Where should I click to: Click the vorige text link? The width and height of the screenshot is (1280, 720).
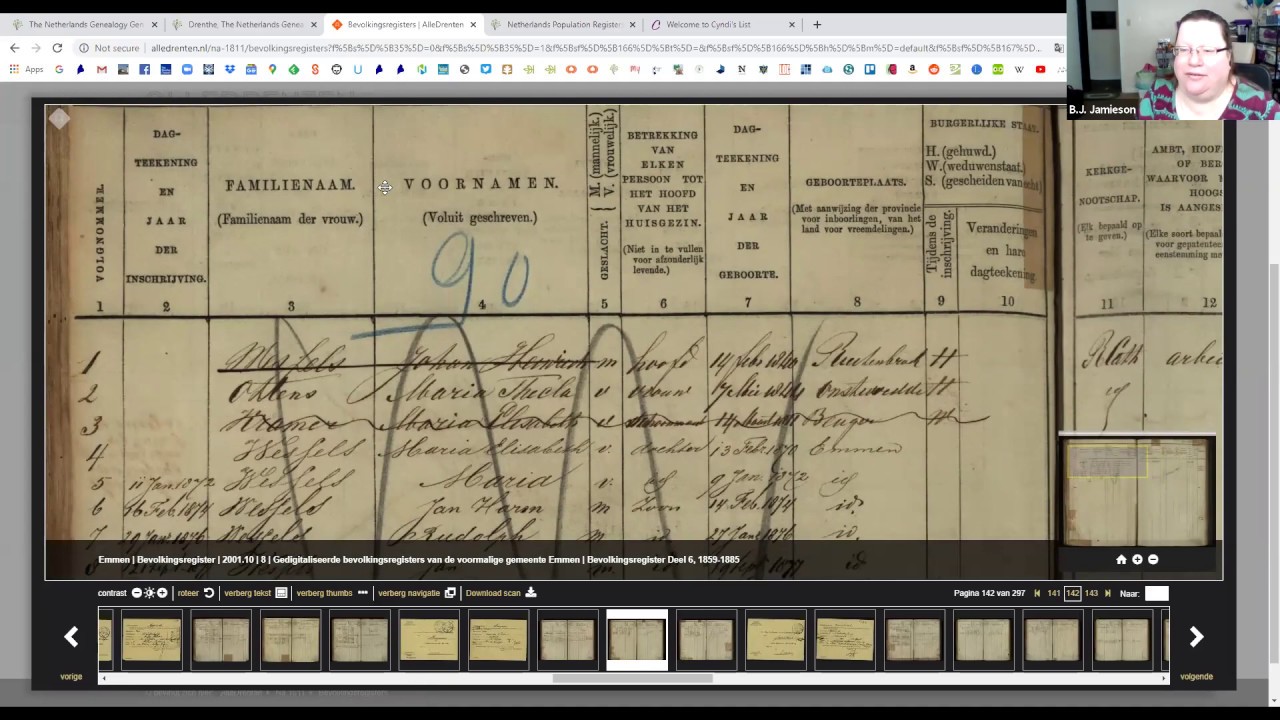tap(71, 677)
